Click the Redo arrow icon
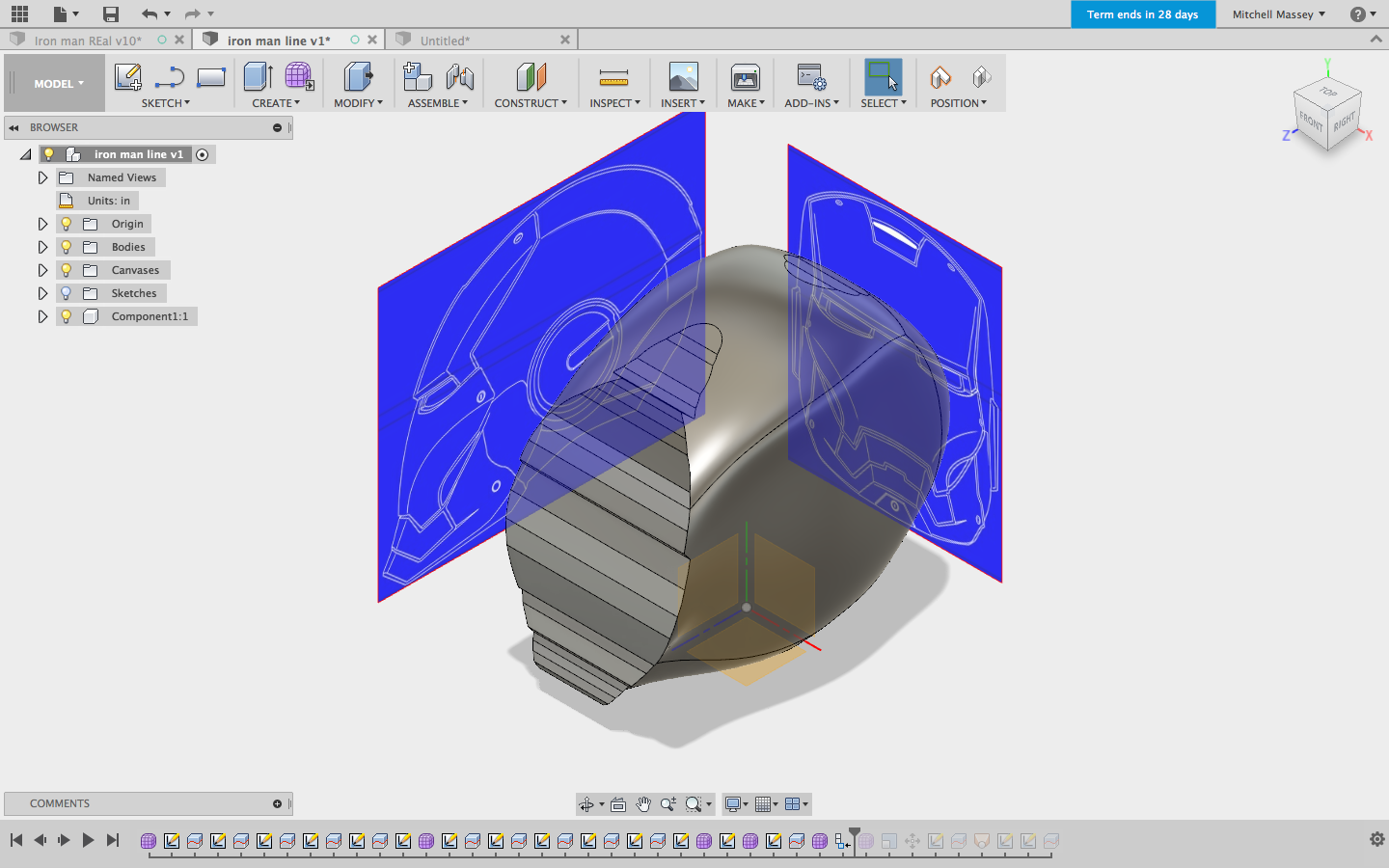Screen dimensions: 1389x868 (192, 14)
